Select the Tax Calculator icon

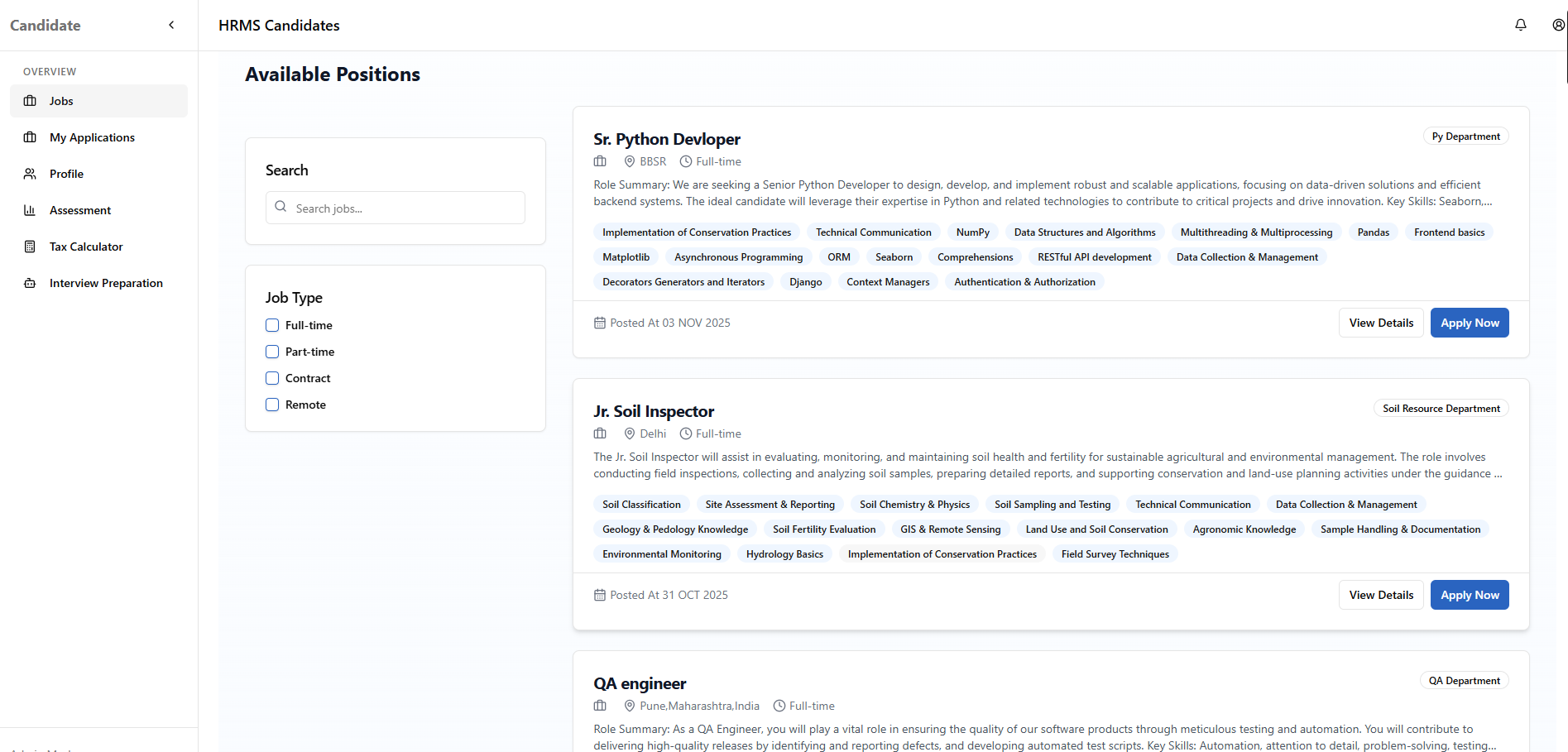(x=30, y=246)
